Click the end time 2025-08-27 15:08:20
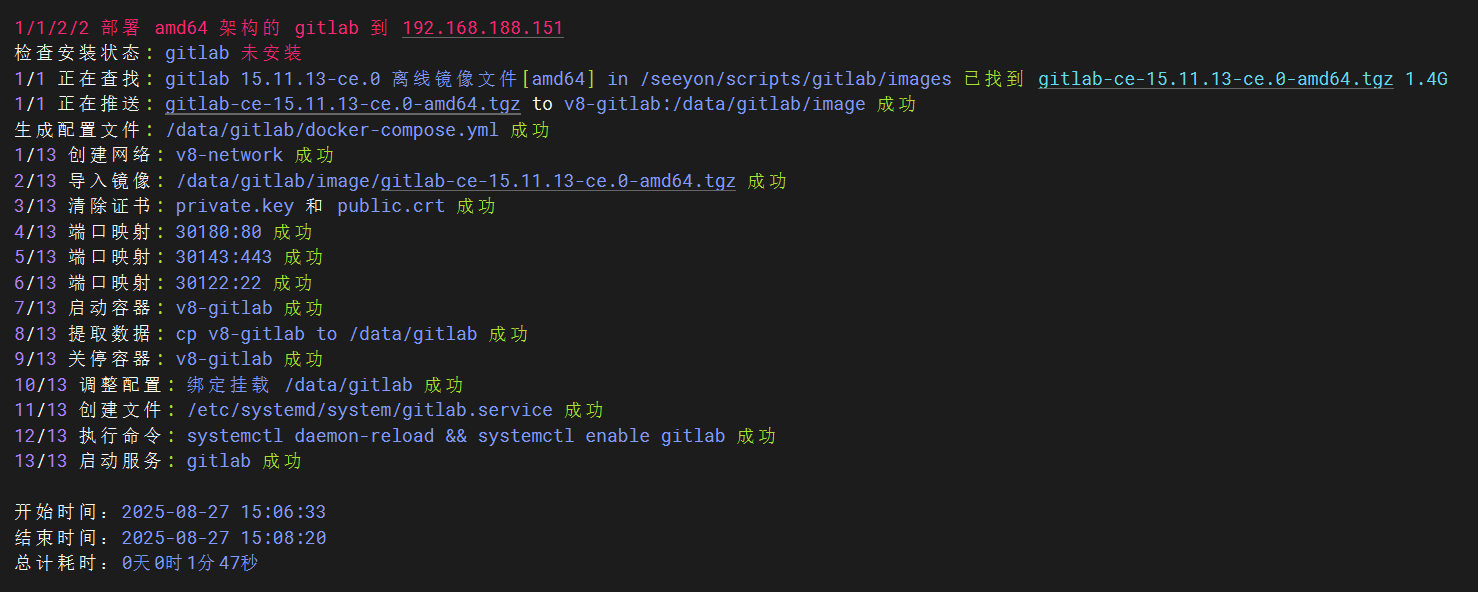 (223, 538)
